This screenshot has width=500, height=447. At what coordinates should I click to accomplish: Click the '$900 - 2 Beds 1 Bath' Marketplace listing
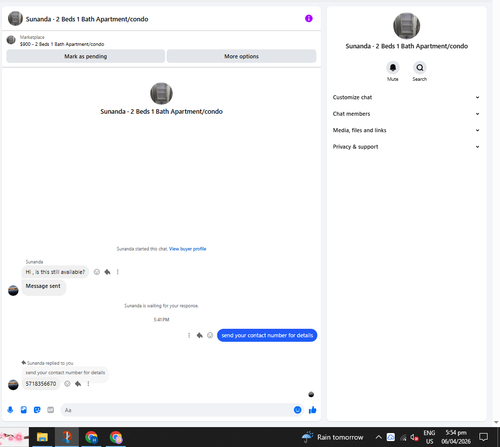pos(62,44)
